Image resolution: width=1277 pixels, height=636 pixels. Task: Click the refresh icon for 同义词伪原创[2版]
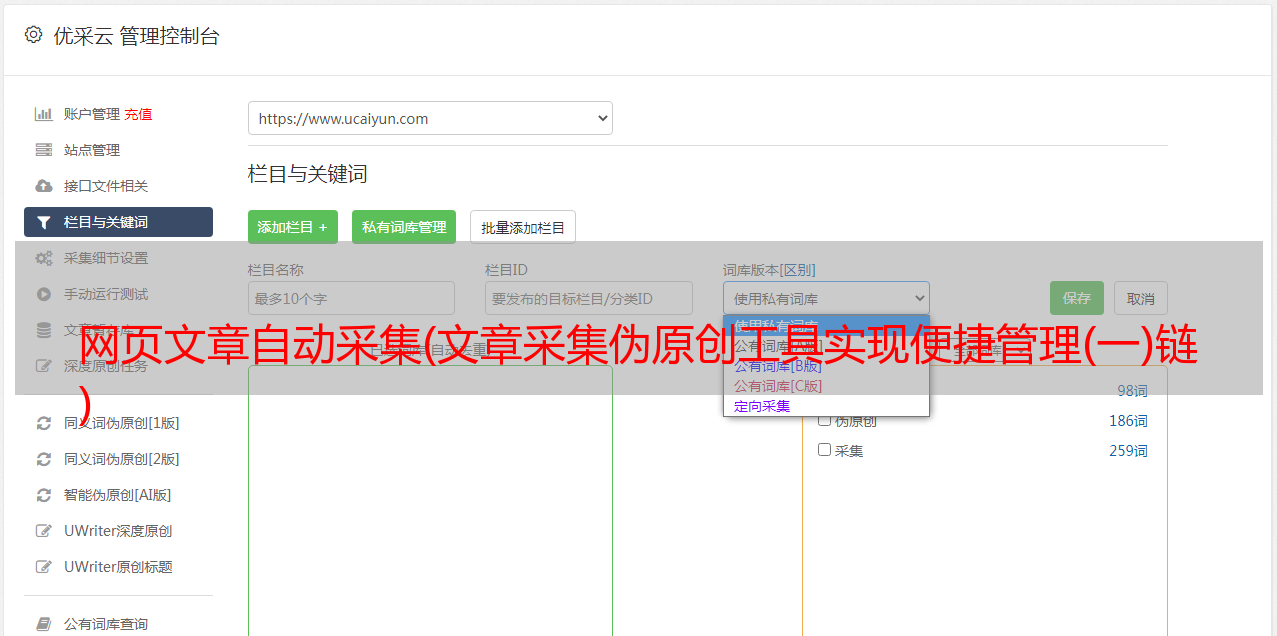point(43,459)
